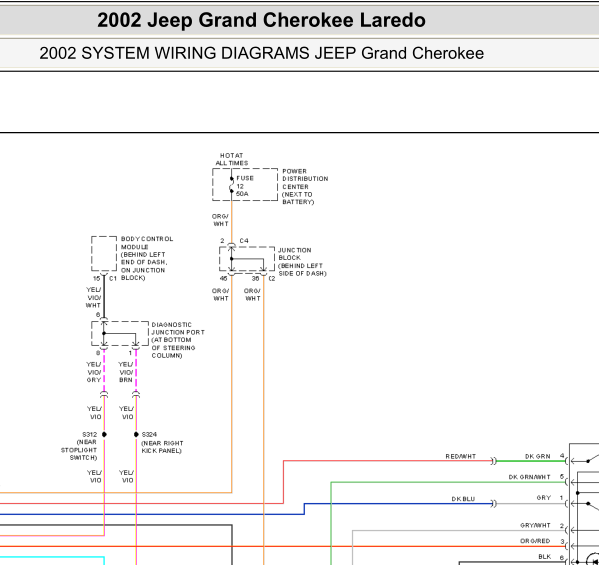Click the "RED/WHT" wire label
Viewport: 599px width, 565px height.
pos(461,457)
